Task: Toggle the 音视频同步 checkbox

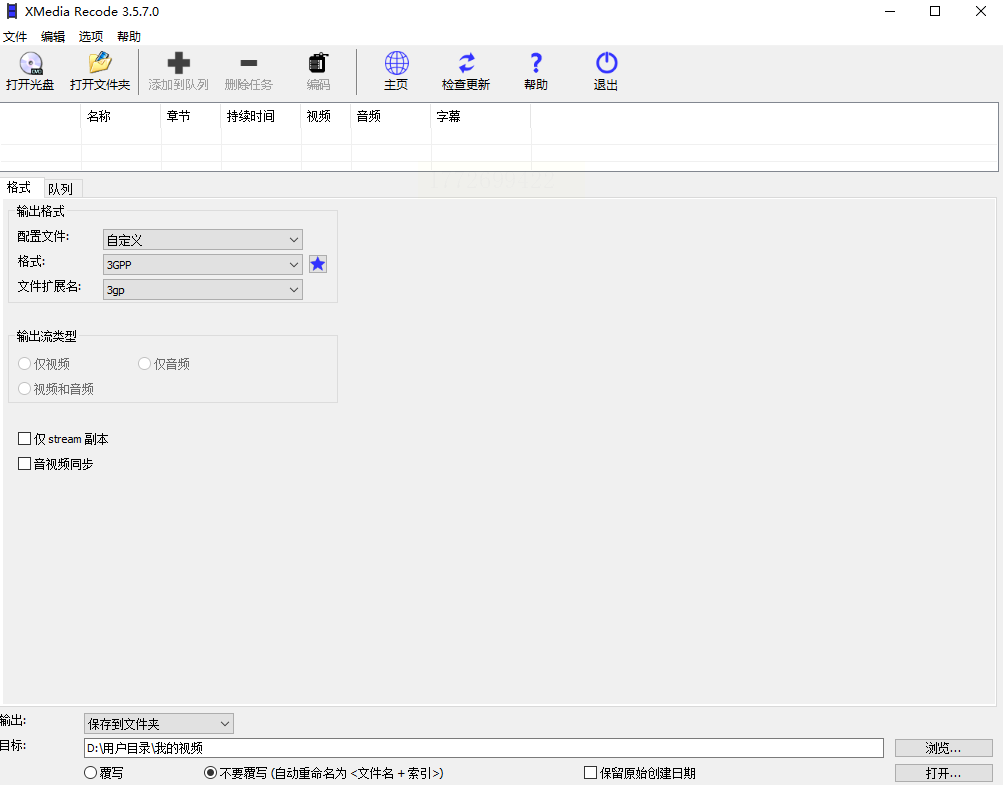Action: click(x=25, y=464)
